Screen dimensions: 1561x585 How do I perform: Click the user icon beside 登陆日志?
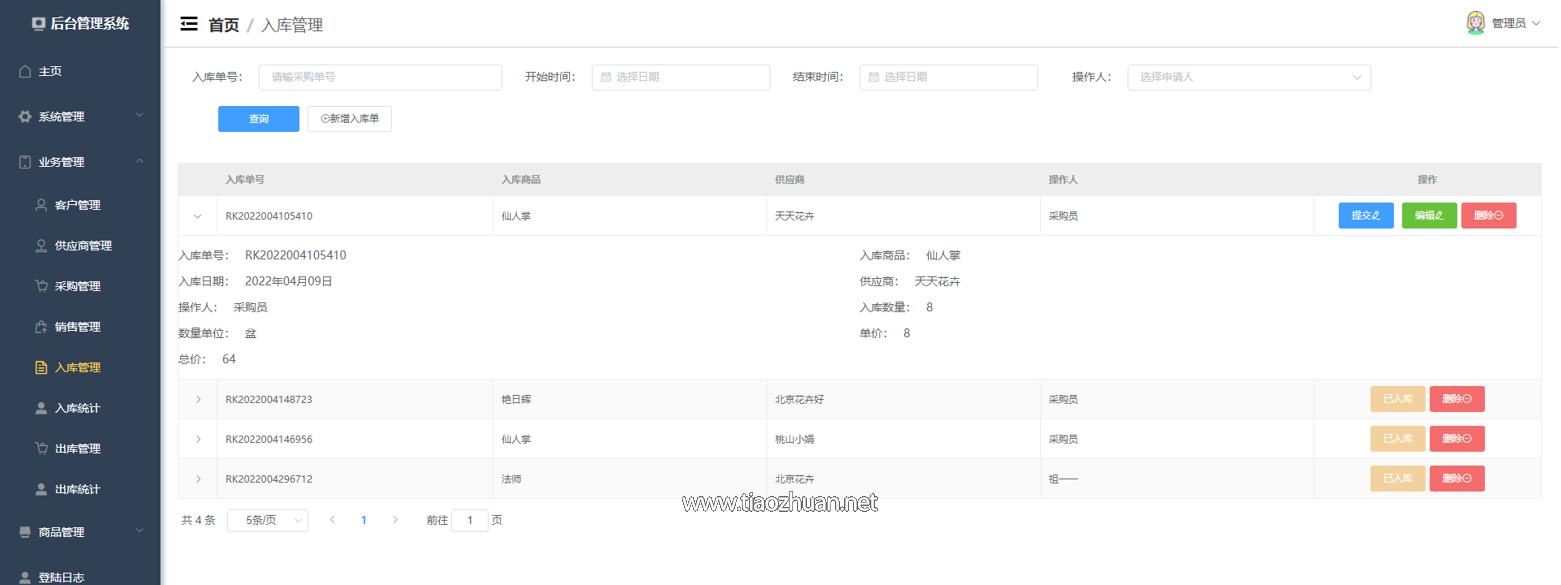pos(25,578)
